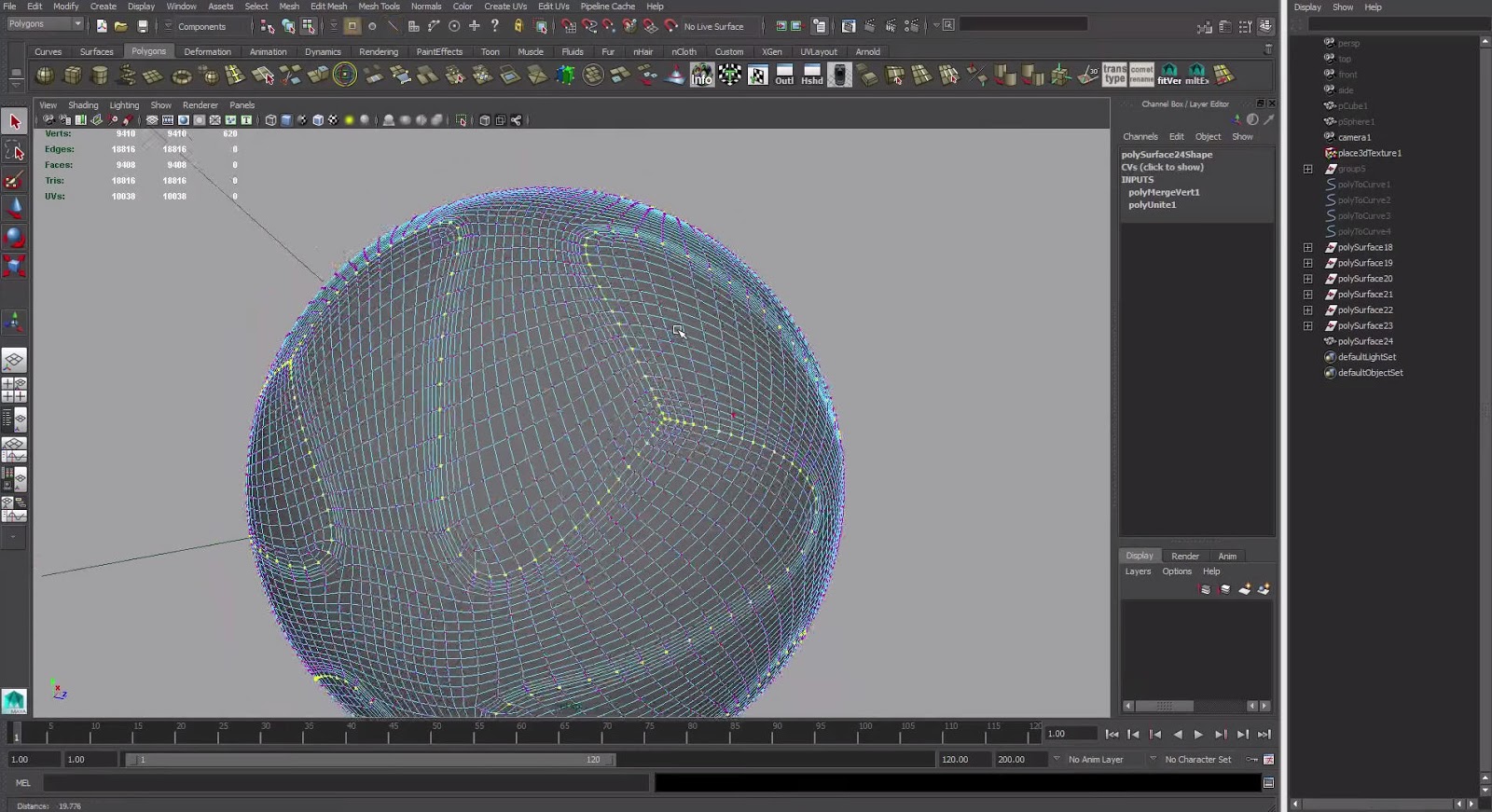Go to start of playback range
Image resolution: width=1492 pixels, height=812 pixels.
[1112, 735]
